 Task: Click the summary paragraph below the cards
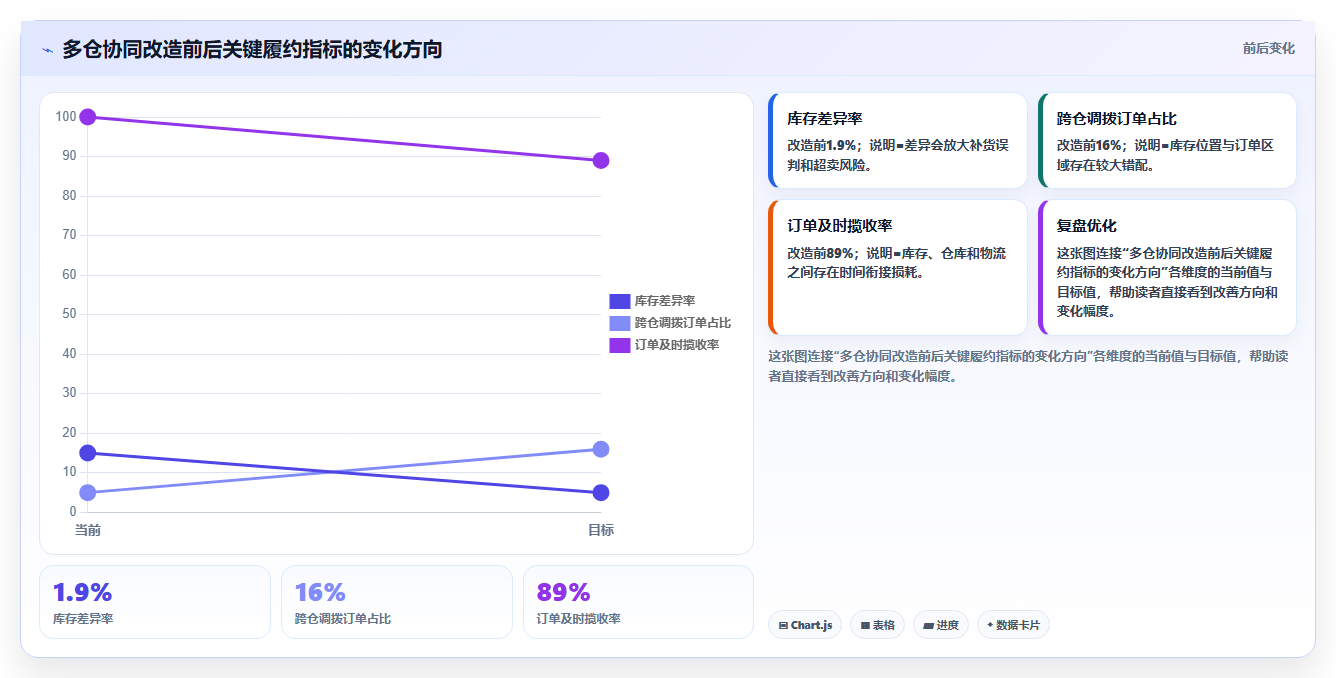point(1026,366)
